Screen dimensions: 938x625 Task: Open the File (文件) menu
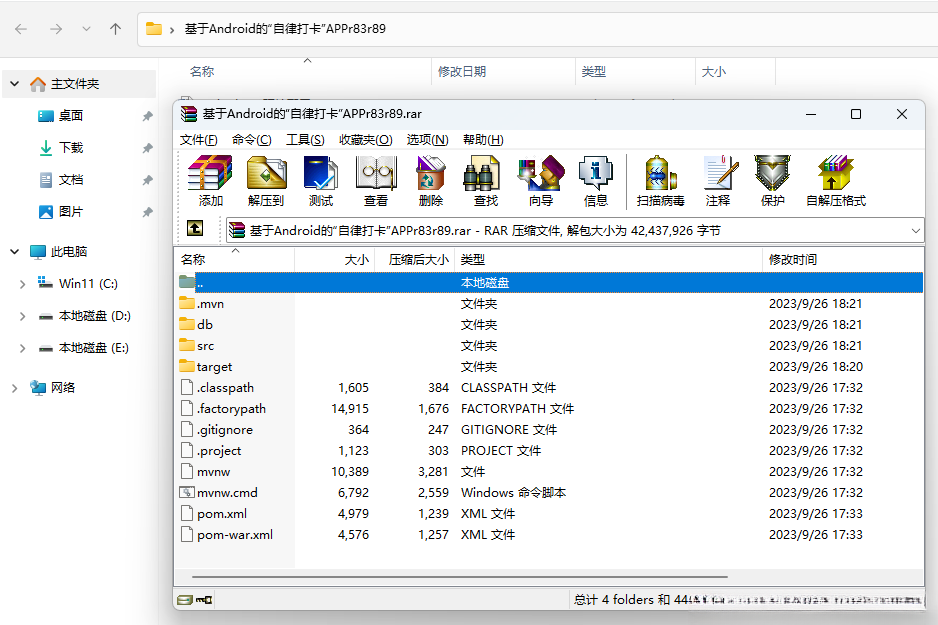(x=199, y=140)
